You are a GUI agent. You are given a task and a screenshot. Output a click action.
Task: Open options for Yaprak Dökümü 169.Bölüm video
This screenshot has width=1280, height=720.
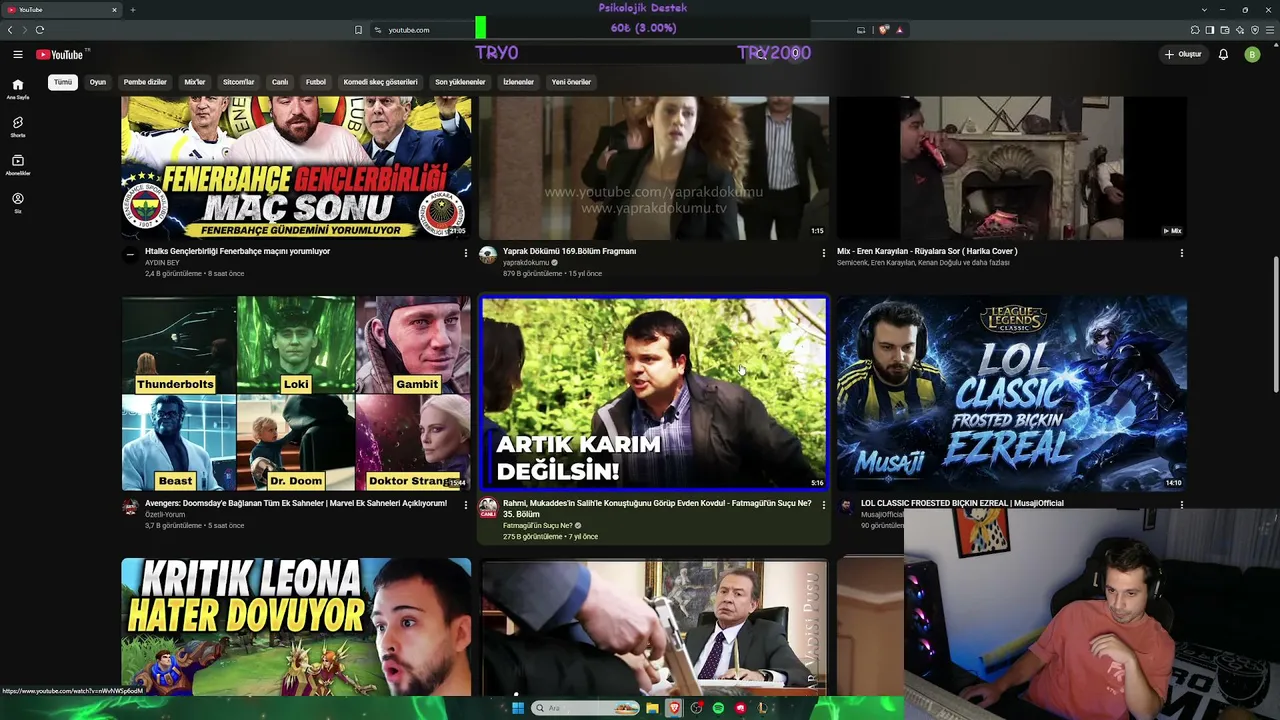coord(823,253)
